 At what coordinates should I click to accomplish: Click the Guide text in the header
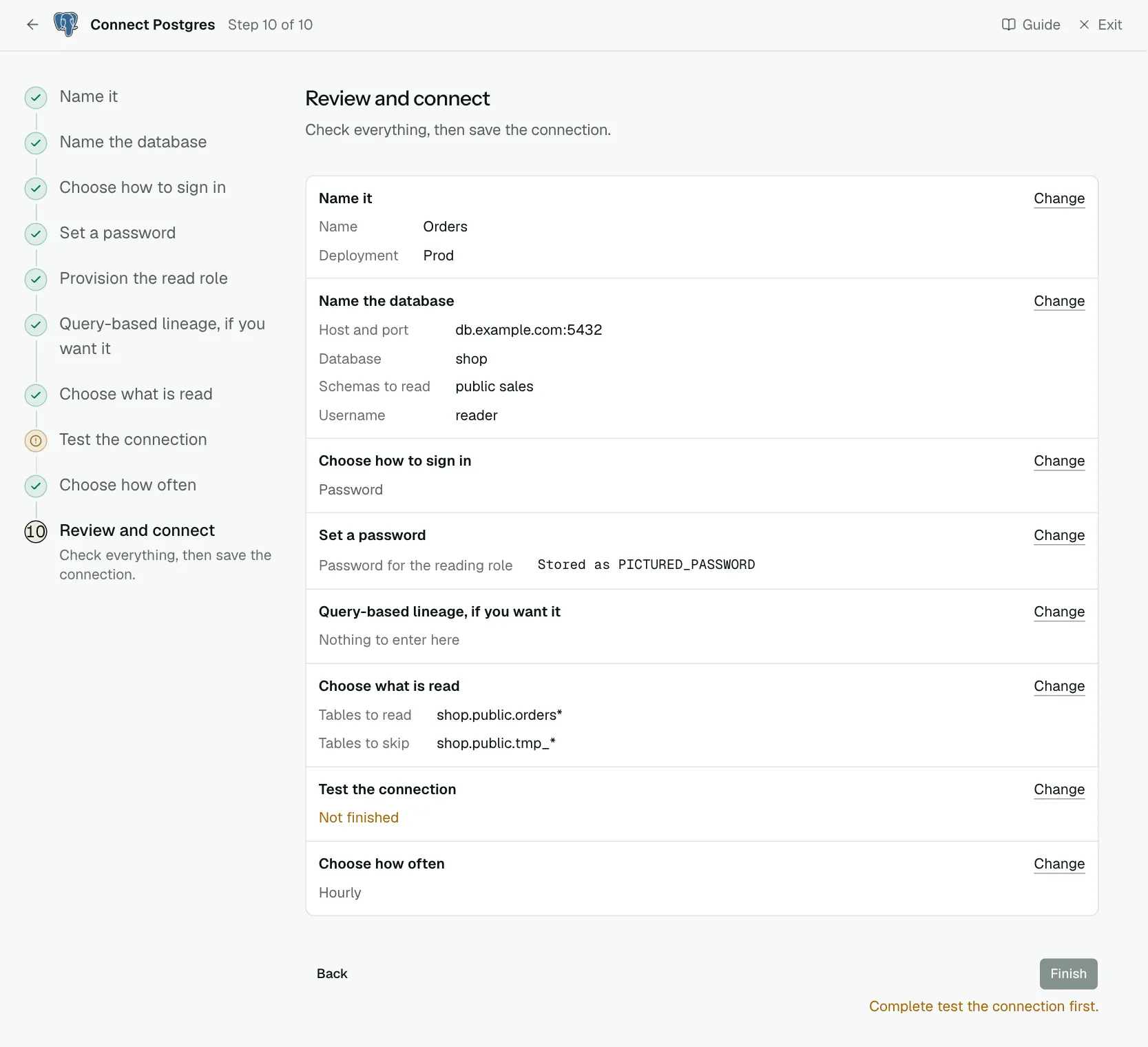1041,25
